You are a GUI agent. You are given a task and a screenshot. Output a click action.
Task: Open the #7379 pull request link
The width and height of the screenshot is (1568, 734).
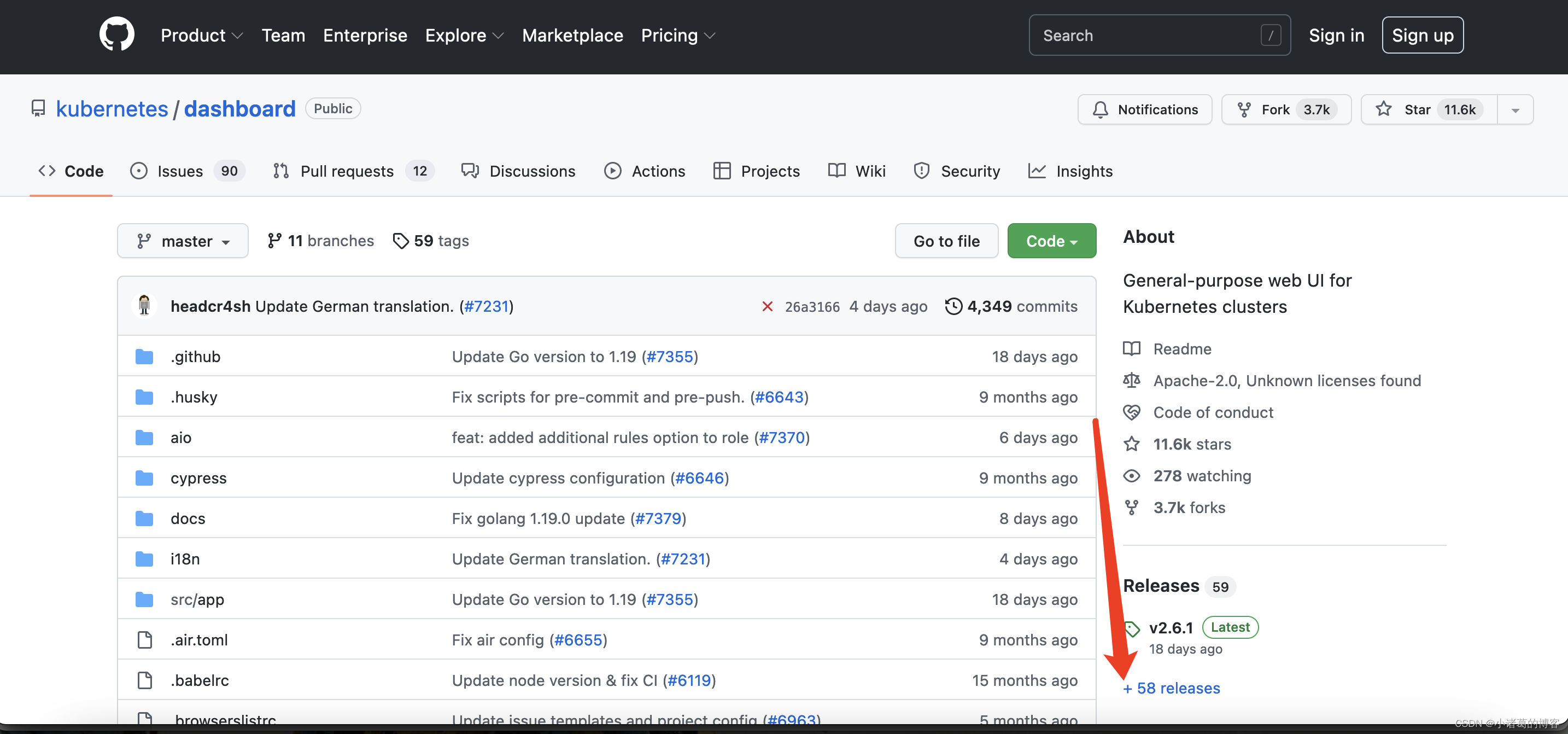(658, 519)
